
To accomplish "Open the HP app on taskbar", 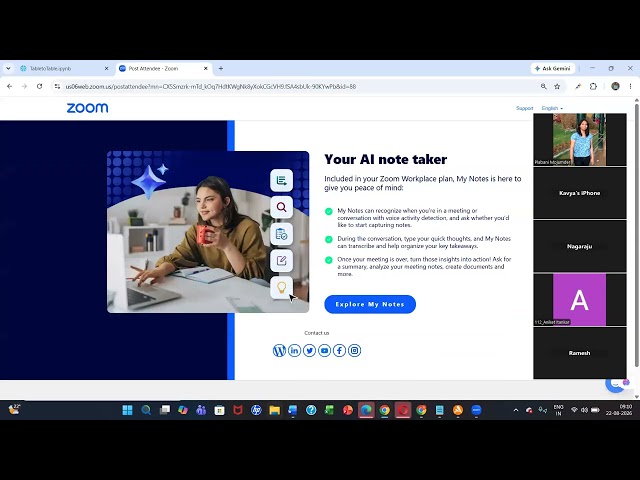I will coord(256,410).
